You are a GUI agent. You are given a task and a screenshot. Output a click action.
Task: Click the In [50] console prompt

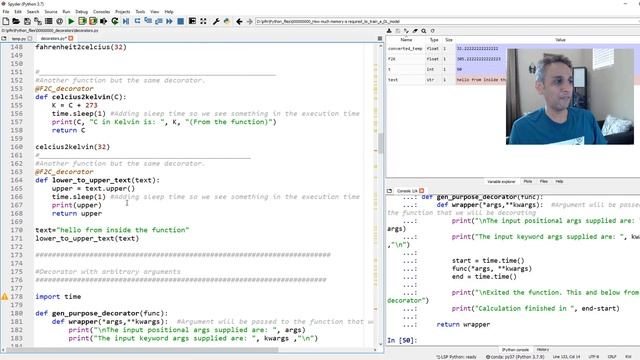[x=402, y=340]
